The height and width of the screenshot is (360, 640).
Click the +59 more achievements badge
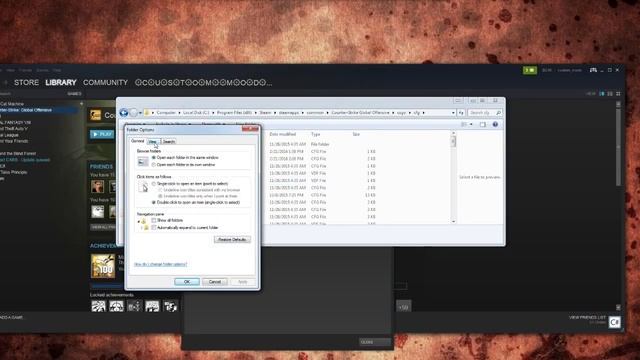click(x=403, y=307)
